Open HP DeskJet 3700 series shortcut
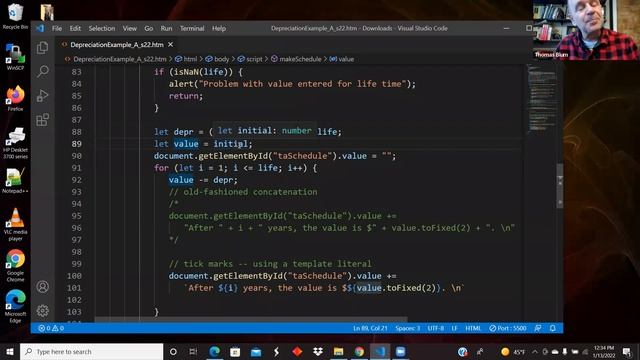 (15, 143)
